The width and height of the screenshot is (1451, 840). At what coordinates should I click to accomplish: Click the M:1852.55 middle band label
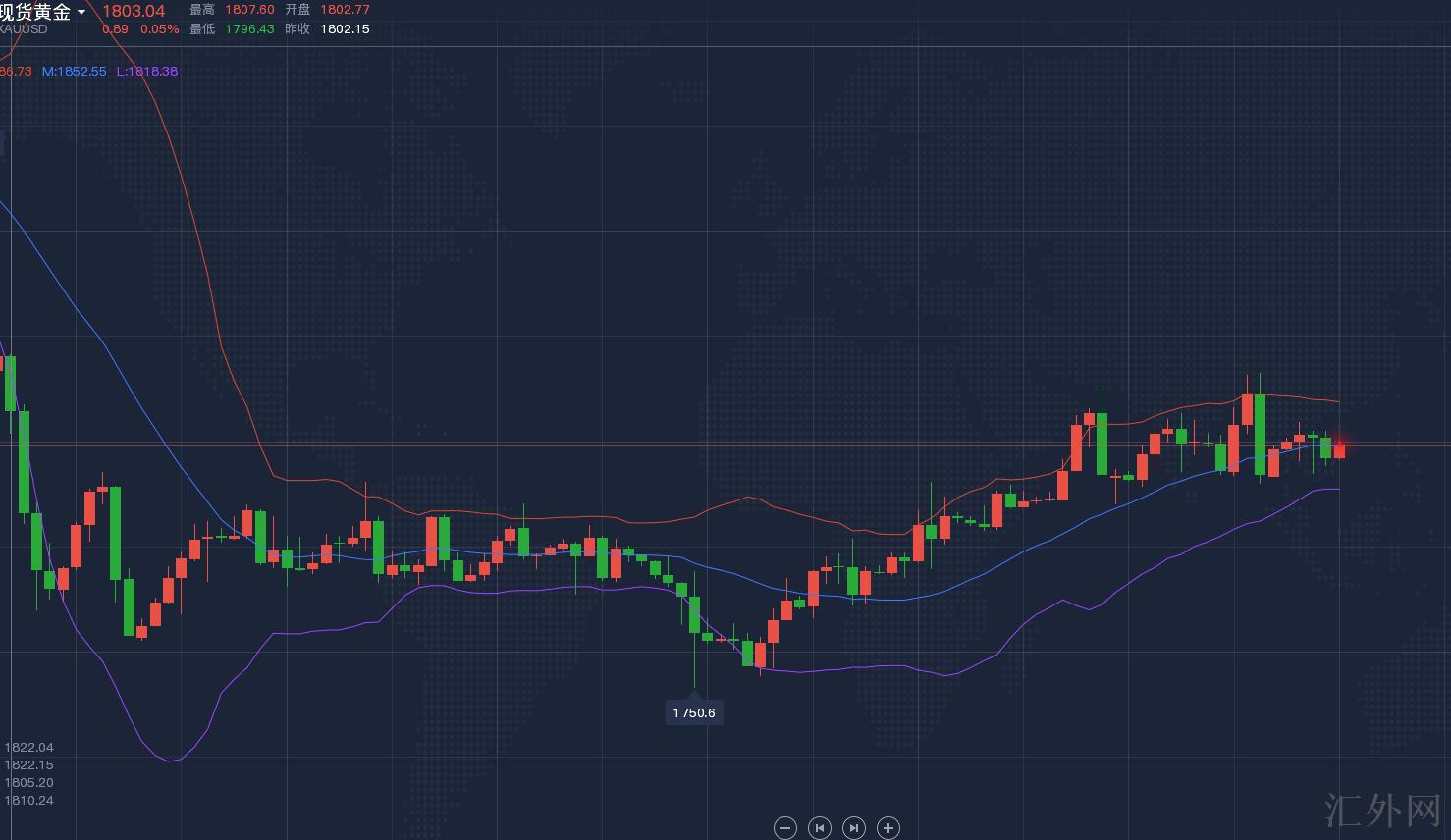pos(74,72)
